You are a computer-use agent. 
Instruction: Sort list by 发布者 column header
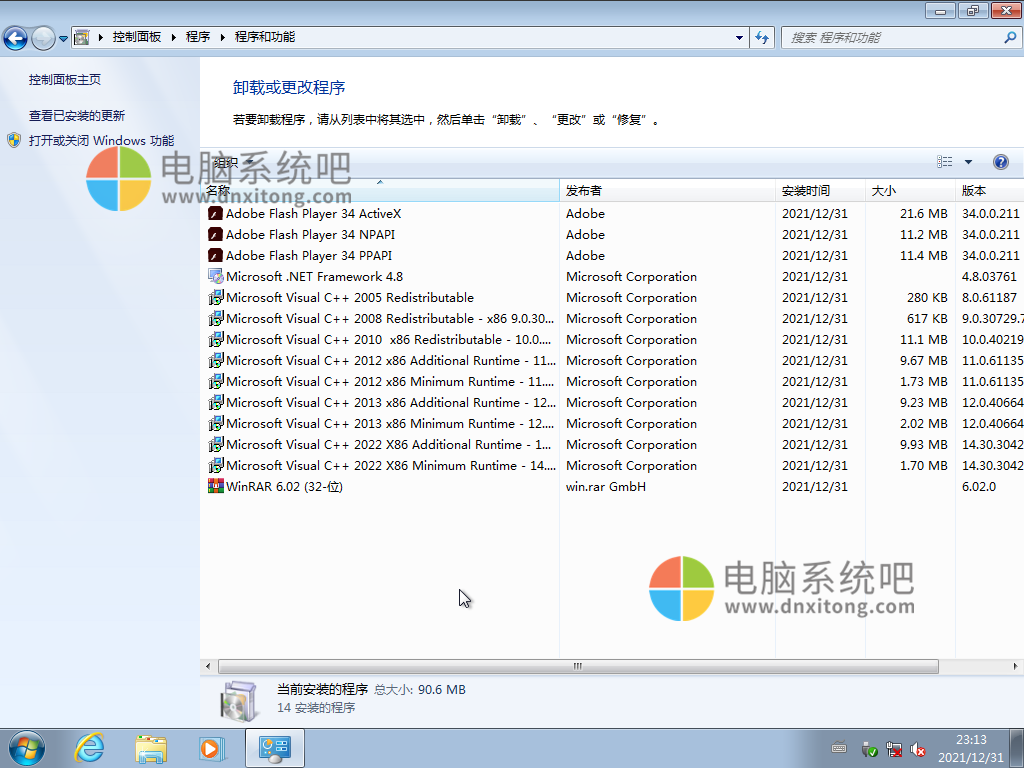point(584,191)
